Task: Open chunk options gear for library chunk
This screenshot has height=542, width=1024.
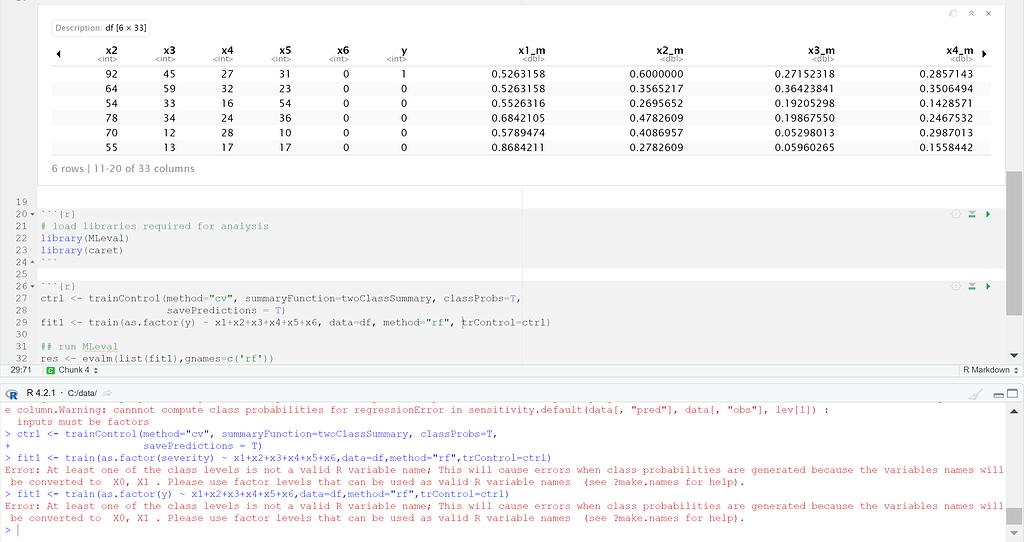Action: tap(956, 214)
